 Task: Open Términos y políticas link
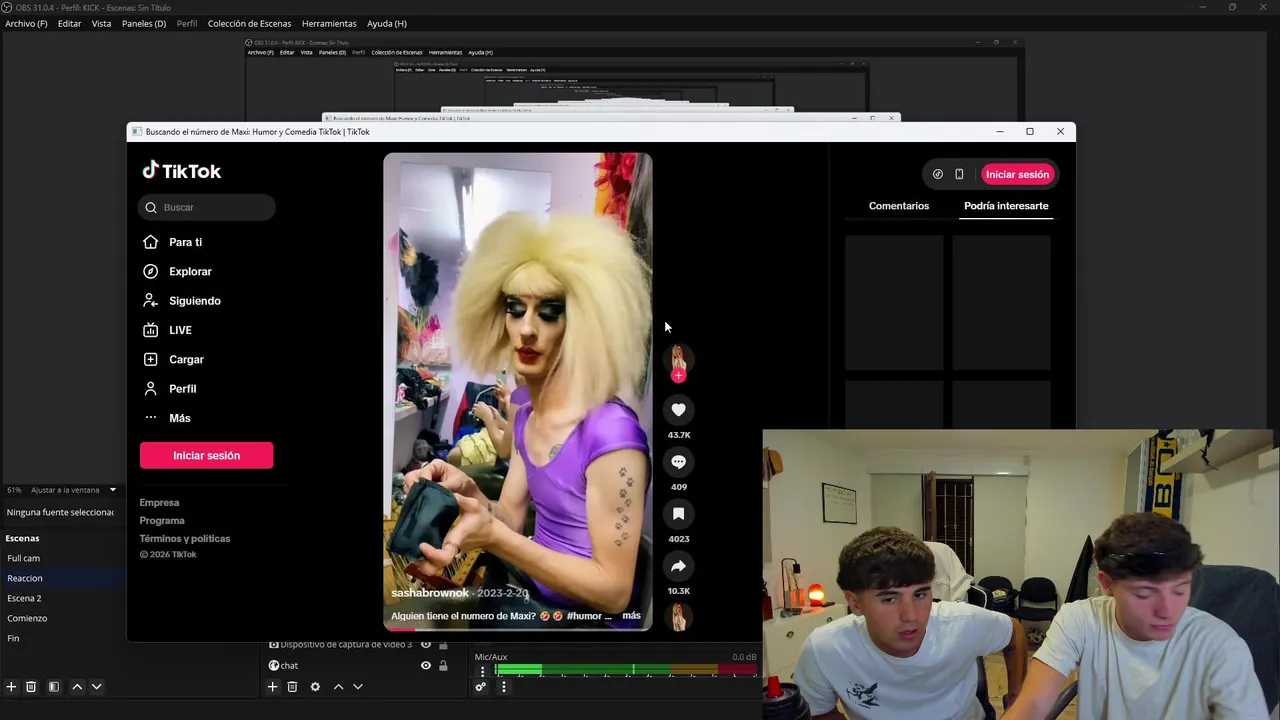(x=185, y=539)
